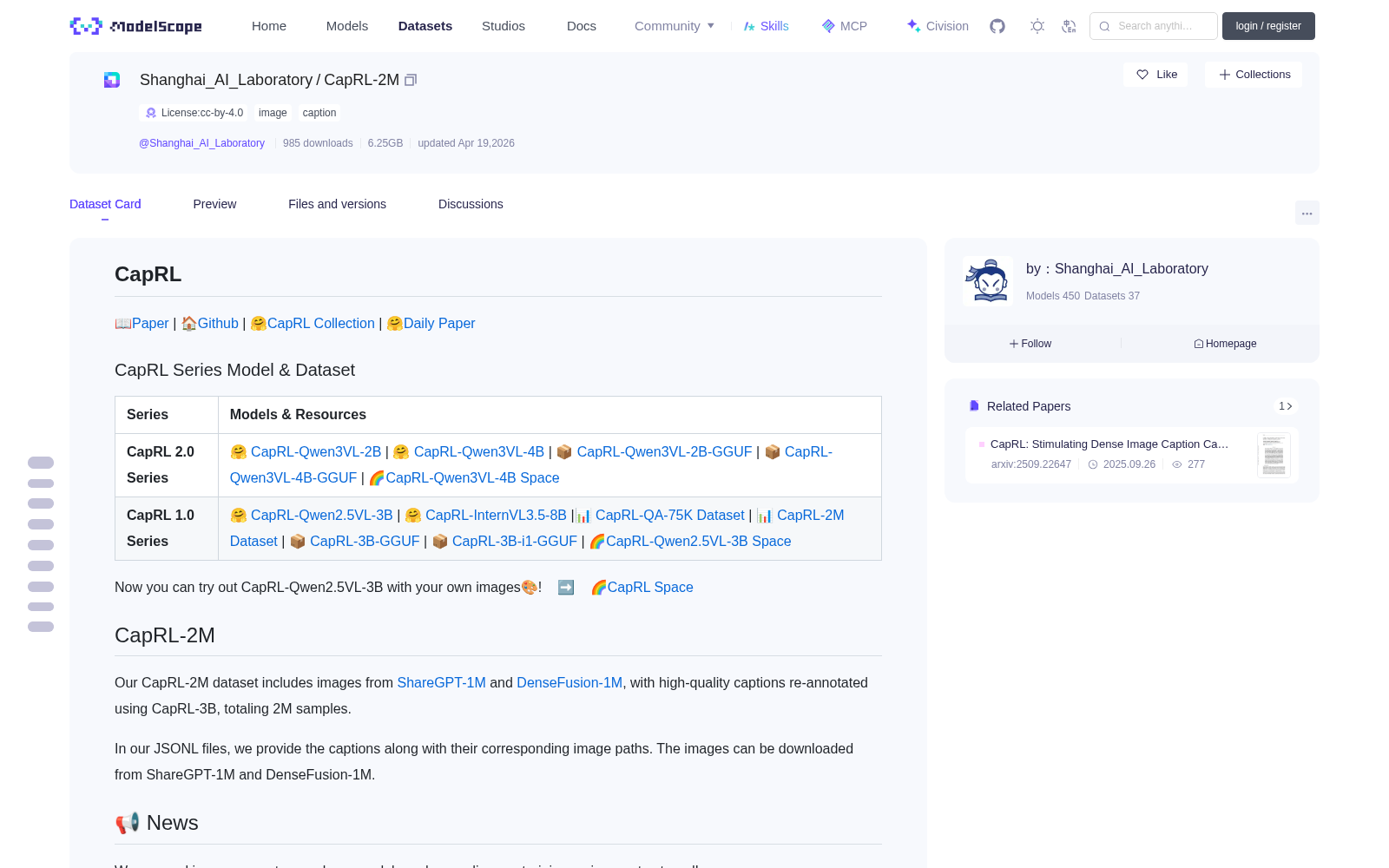Image resolution: width=1389 pixels, height=868 pixels.
Task: Open the CapRL-InternVL3.5-8B link
Action: (x=496, y=515)
